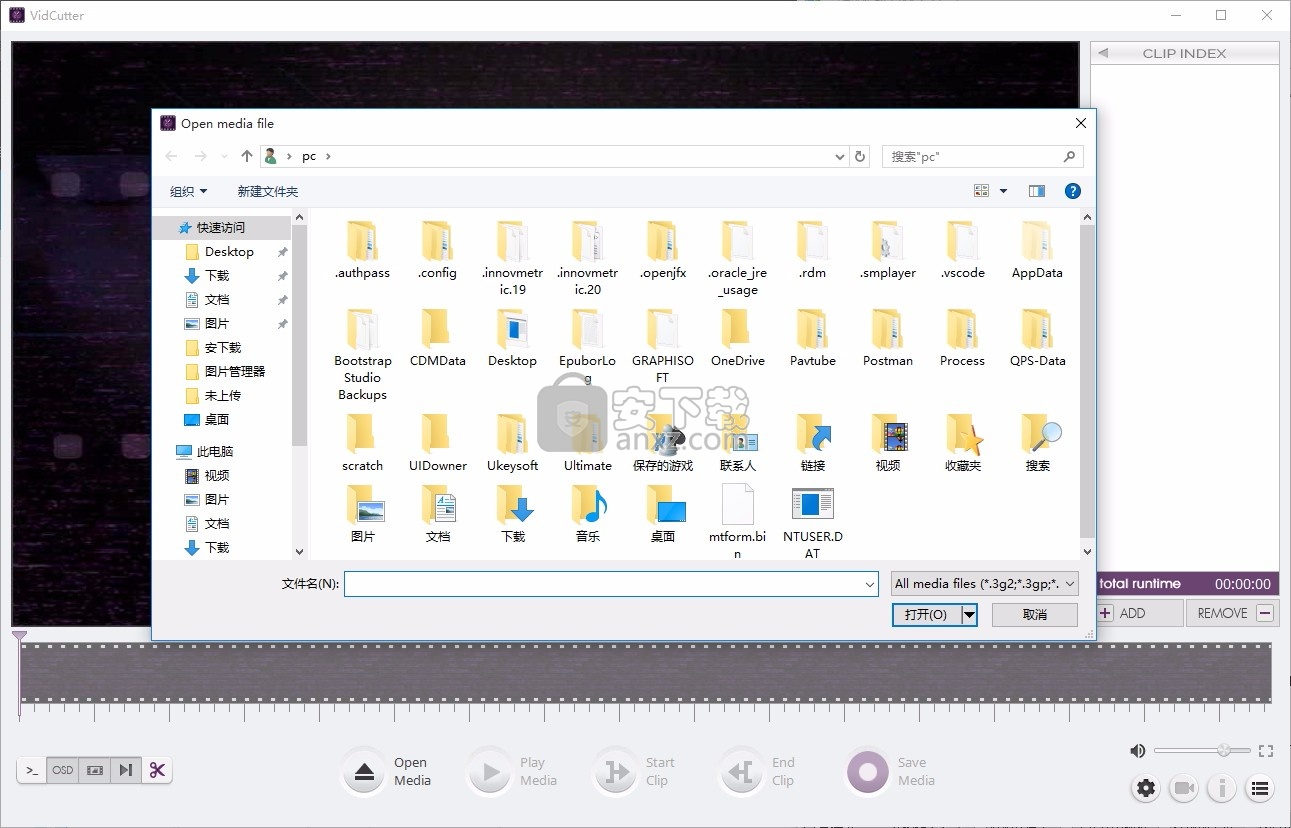Go back in the file dialog
Image resolution: width=1291 pixels, height=828 pixels.
click(171, 156)
